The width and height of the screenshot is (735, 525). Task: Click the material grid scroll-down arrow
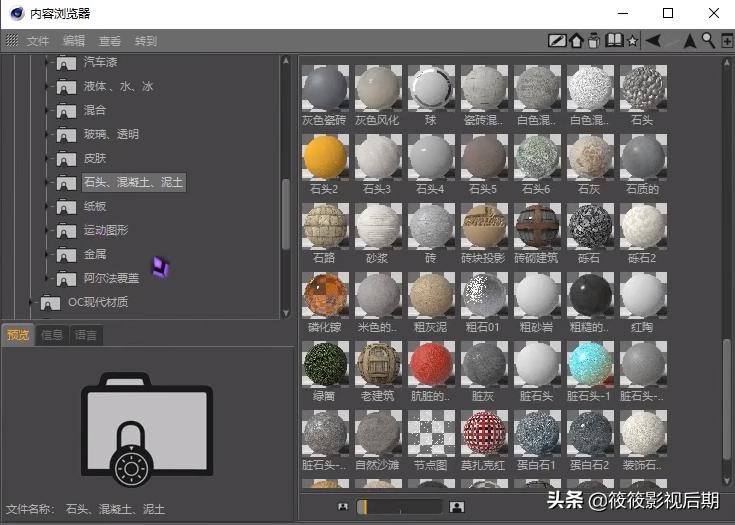[x=727, y=480]
